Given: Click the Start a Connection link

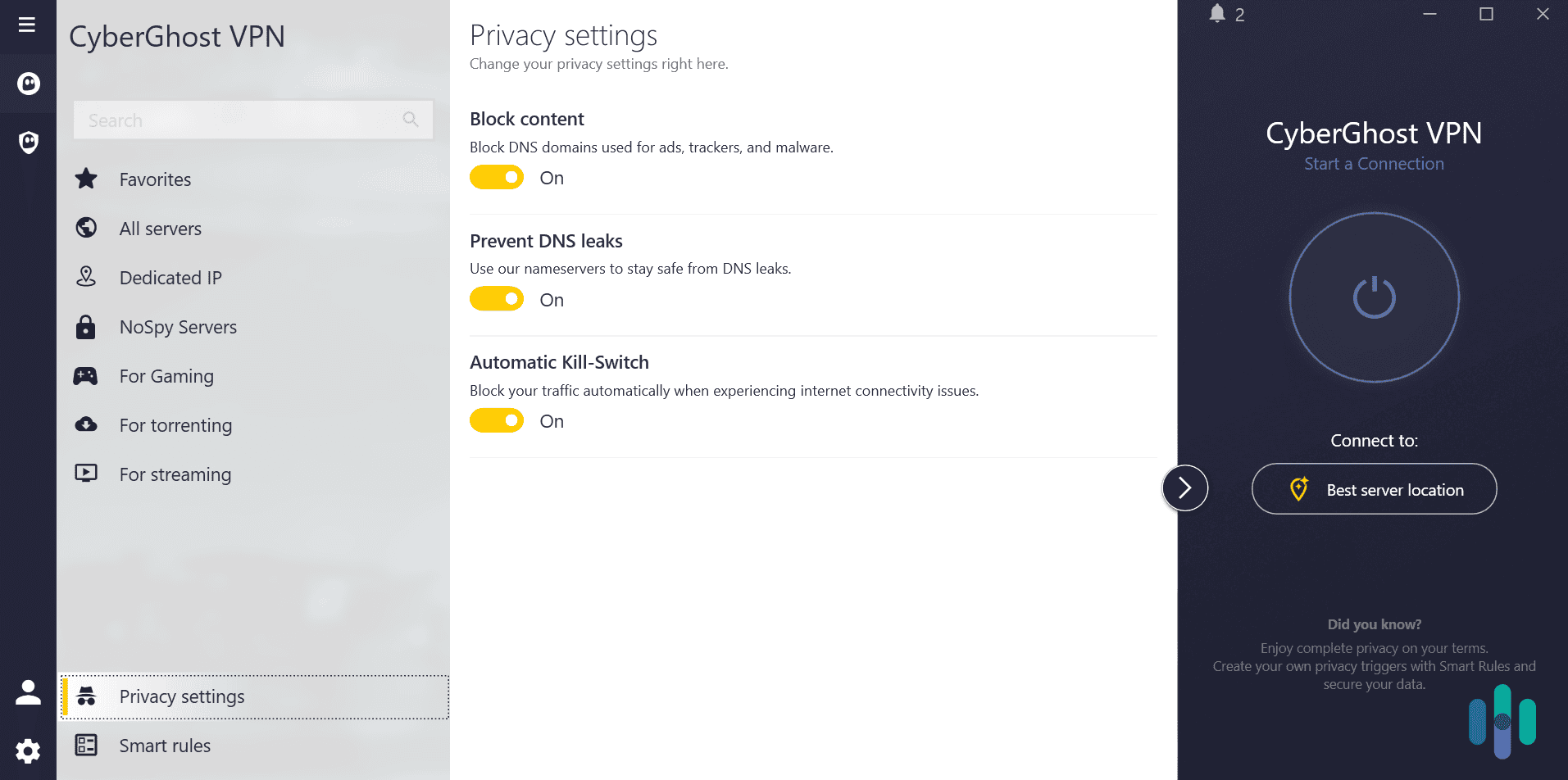Looking at the screenshot, I should click(1374, 163).
